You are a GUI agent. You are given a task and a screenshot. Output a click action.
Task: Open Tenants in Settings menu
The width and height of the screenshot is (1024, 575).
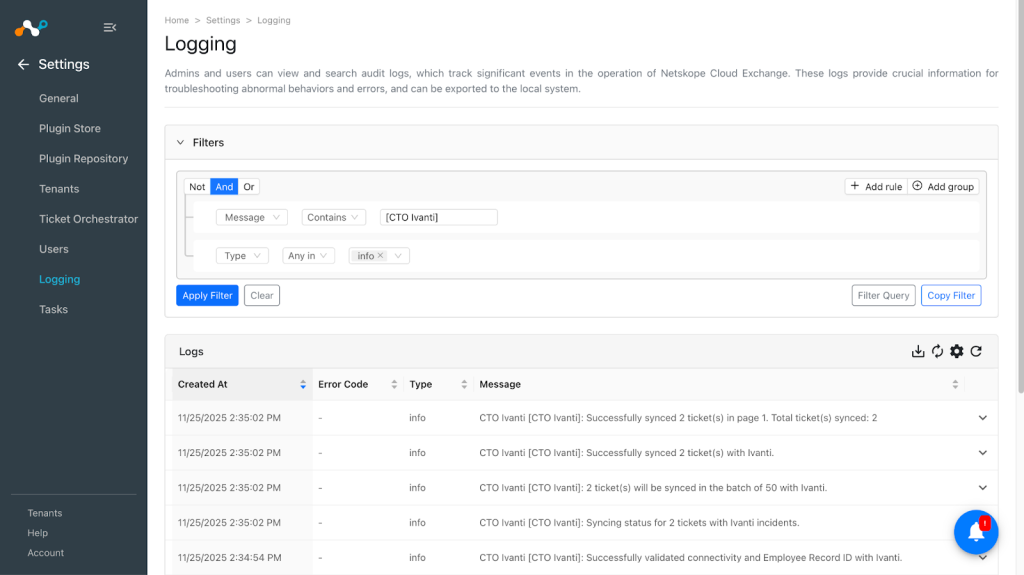(59, 189)
